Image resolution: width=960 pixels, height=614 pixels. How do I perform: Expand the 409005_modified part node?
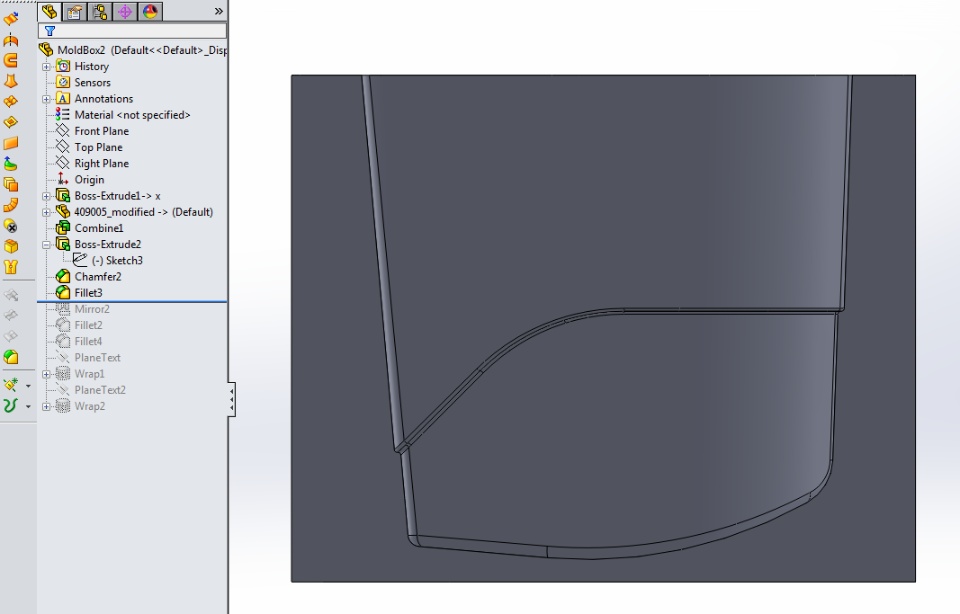point(47,212)
